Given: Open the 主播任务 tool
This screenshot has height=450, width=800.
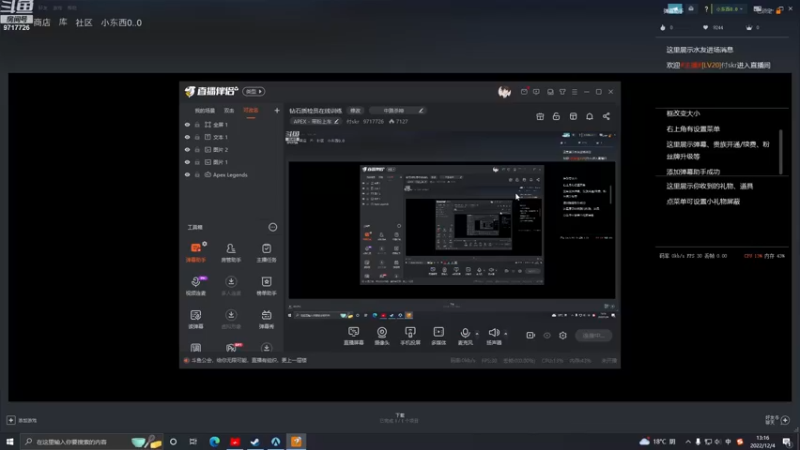Looking at the screenshot, I should pos(266,253).
